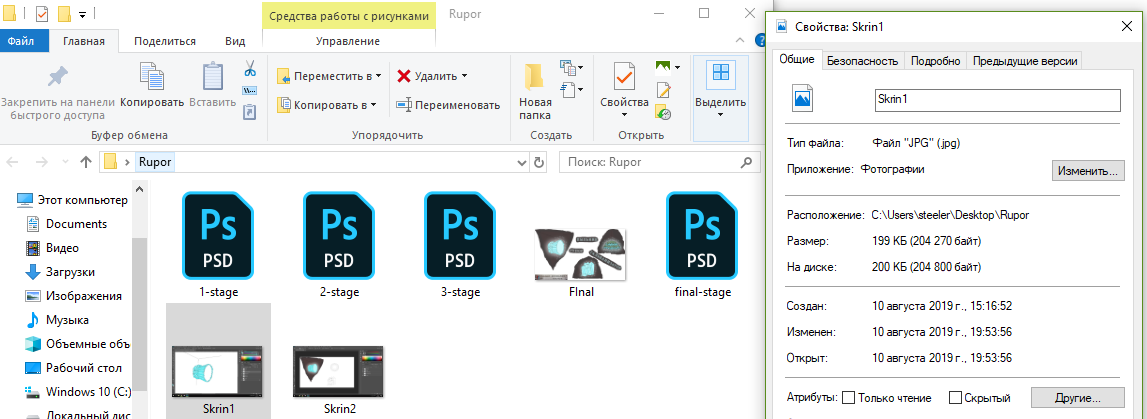Viewport: 1147px width, 419px height.
Task: Click the Rupor address bar path
Action: pos(154,162)
